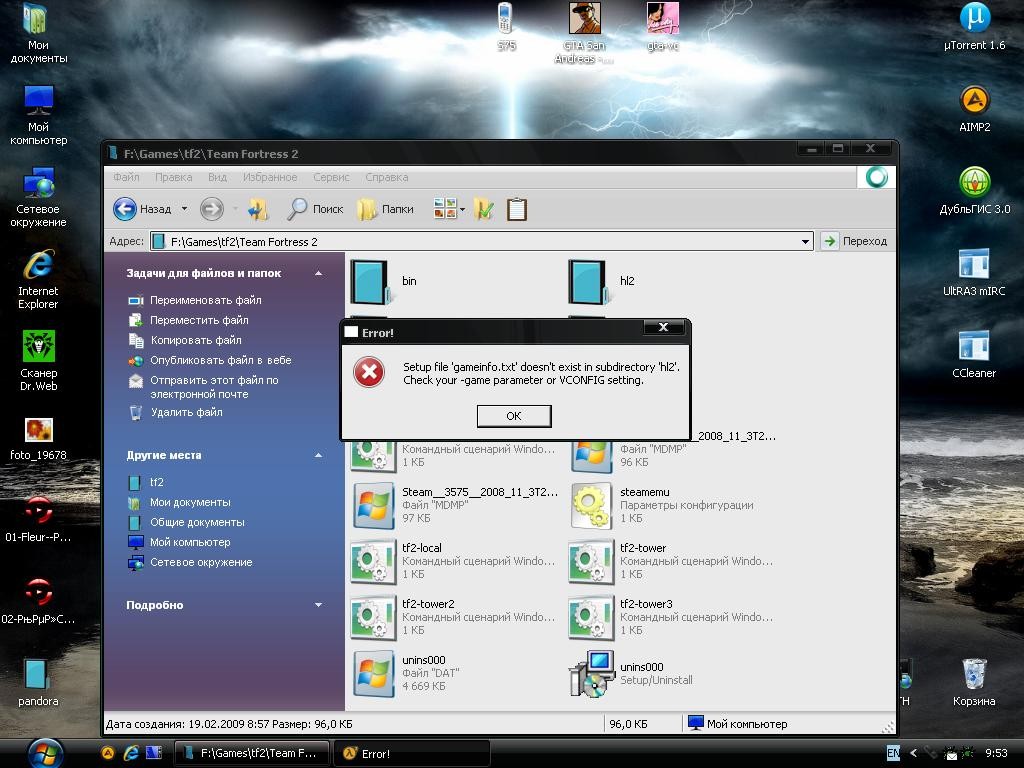Click the Удалить файл task link
Image resolution: width=1024 pixels, height=768 pixels.
point(186,412)
